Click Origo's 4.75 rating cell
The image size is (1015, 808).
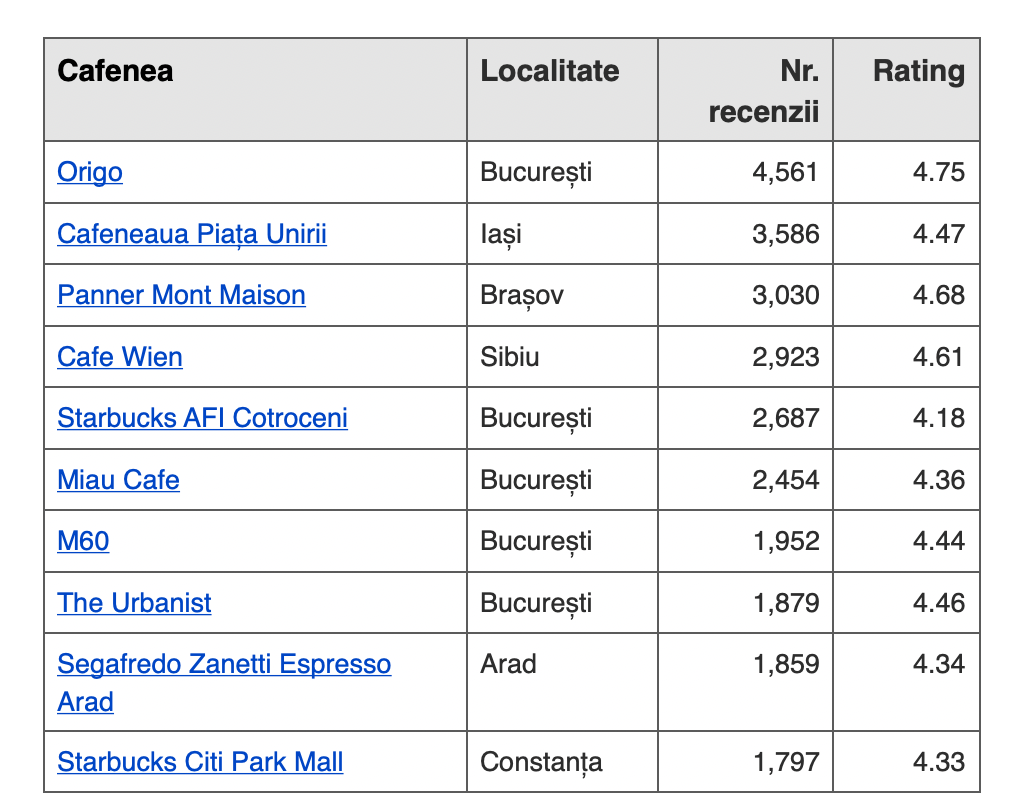938,172
